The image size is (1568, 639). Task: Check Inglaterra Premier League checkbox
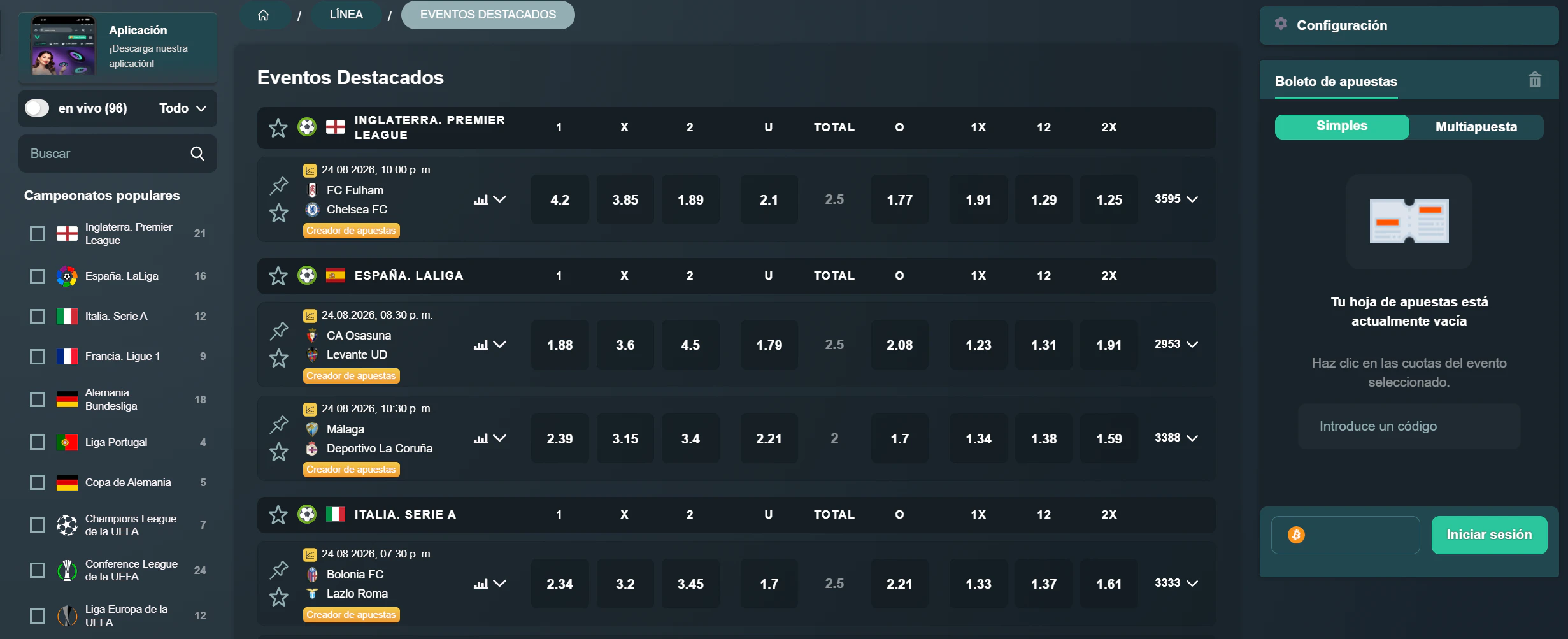point(38,234)
